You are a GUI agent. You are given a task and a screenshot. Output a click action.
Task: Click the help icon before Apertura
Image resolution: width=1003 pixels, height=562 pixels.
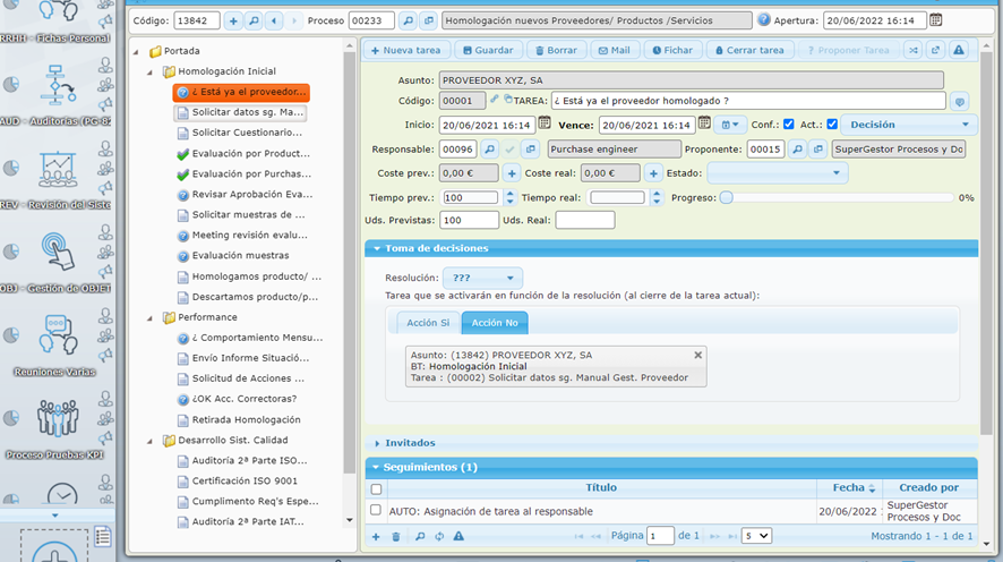pyautogui.click(x=764, y=20)
